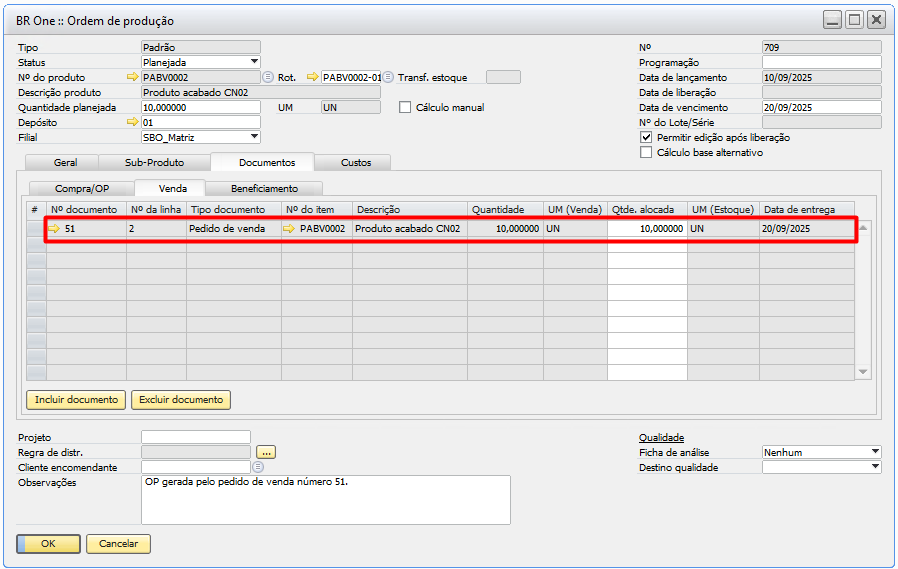The width and height of the screenshot is (898, 569).
Task: Click the link arrow beside Nº do produto
Action: coord(133,77)
